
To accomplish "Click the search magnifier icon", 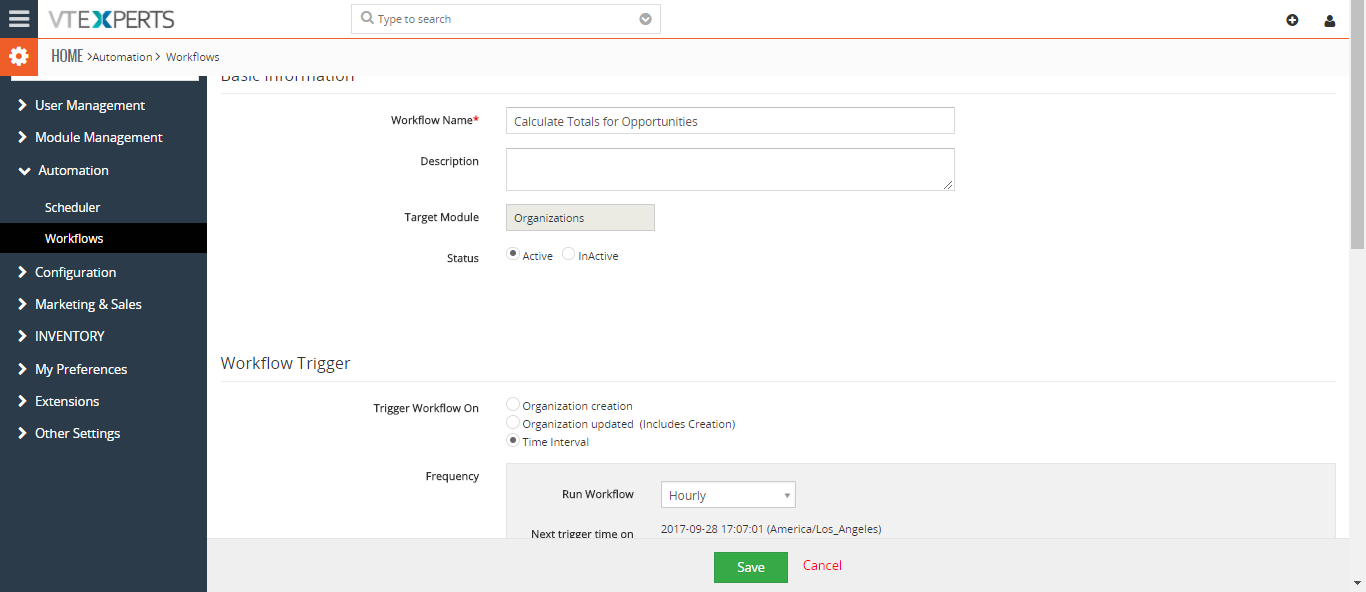I will coord(367,19).
